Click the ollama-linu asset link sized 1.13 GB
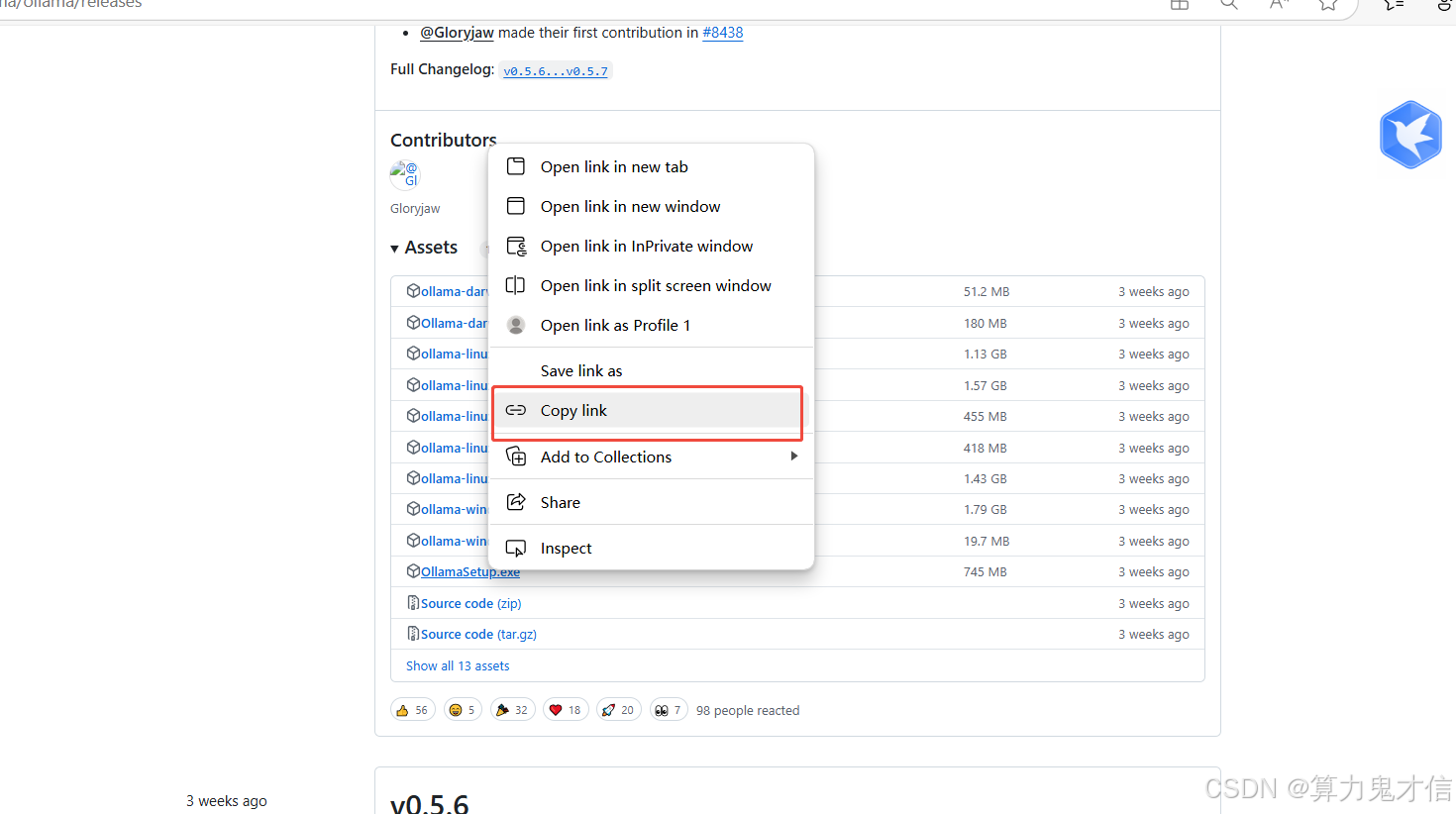The width and height of the screenshot is (1456, 814). pos(455,354)
